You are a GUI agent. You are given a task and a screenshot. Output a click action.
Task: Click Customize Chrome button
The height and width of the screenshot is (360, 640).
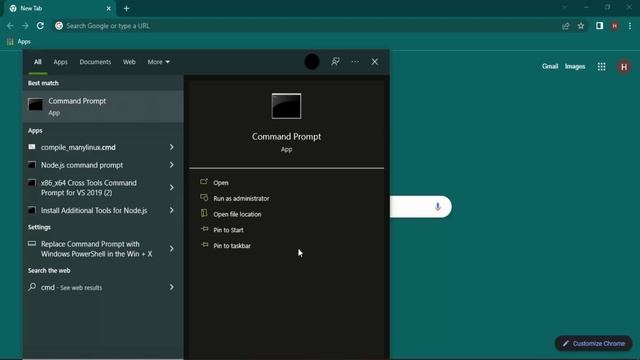593,344
